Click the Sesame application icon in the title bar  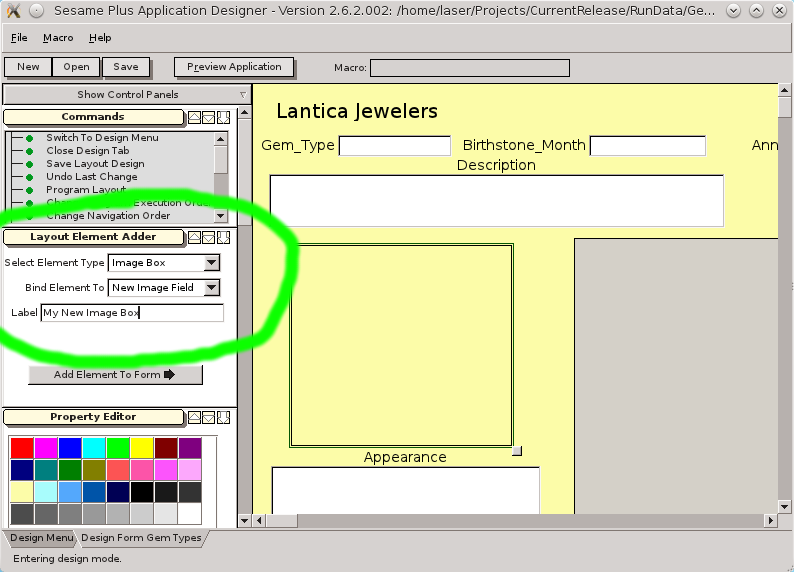tap(14, 10)
